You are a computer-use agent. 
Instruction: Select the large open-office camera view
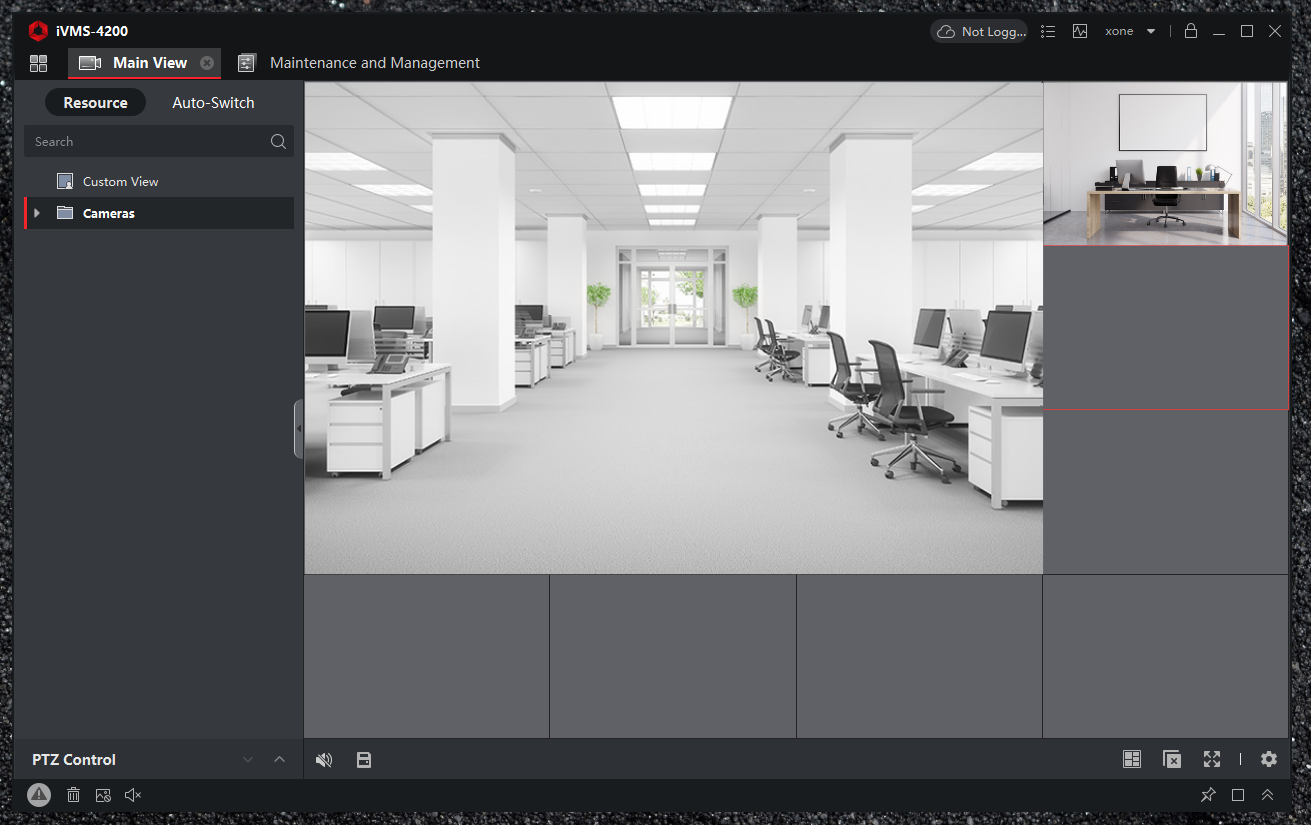point(673,328)
